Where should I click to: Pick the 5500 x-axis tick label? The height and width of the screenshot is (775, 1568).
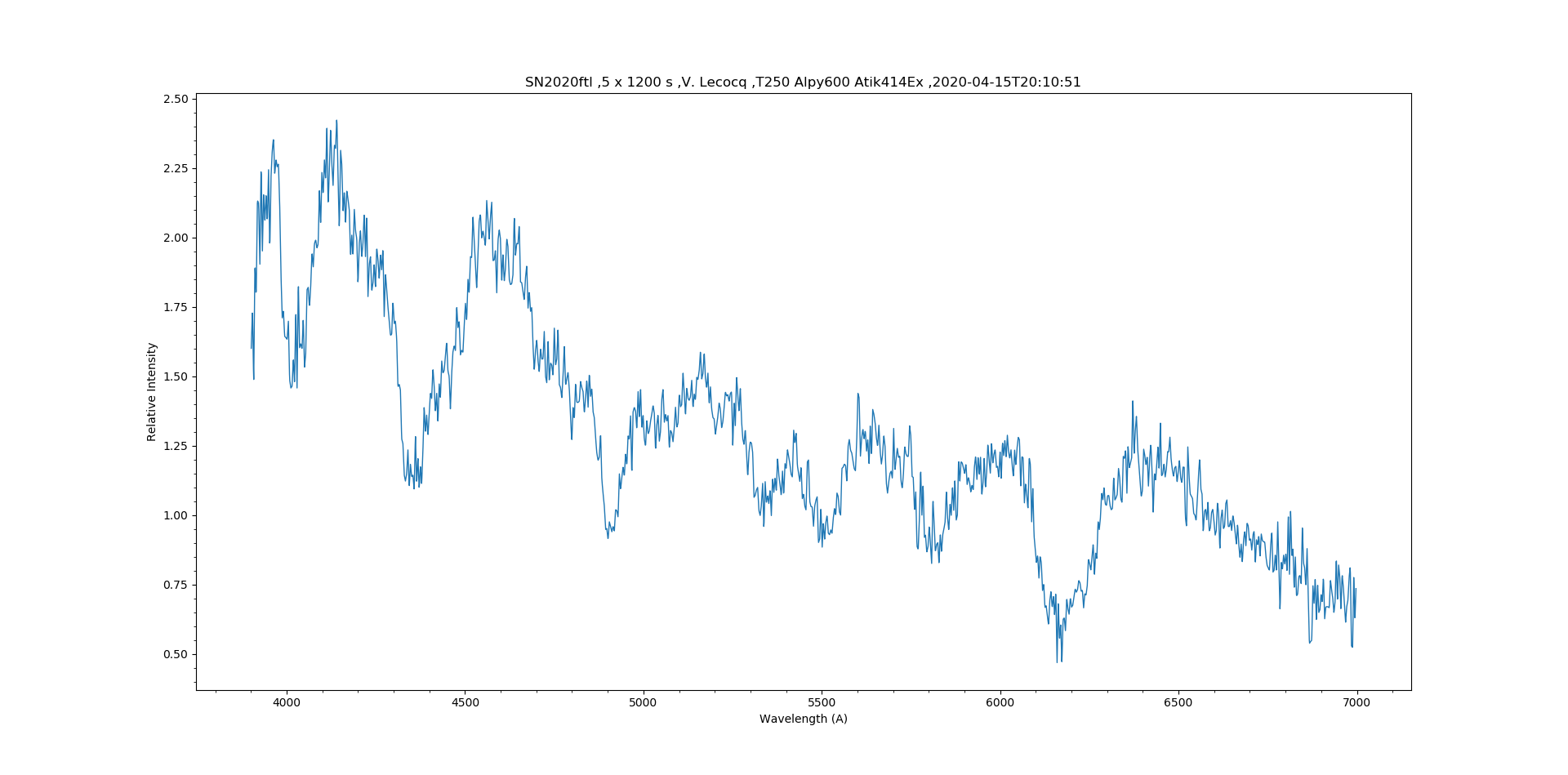click(822, 702)
